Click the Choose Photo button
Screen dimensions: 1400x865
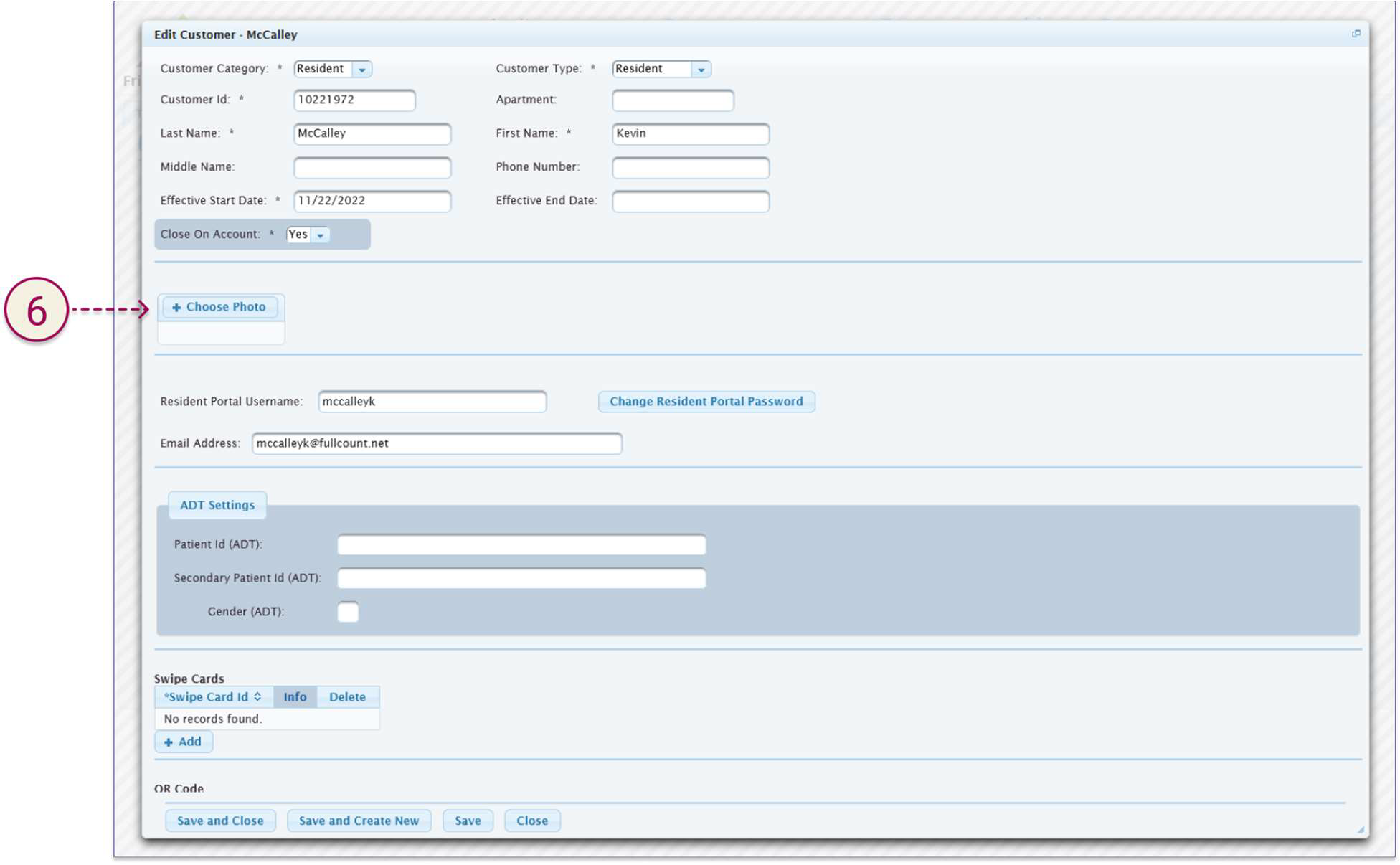pyautogui.click(x=219, y=307)
